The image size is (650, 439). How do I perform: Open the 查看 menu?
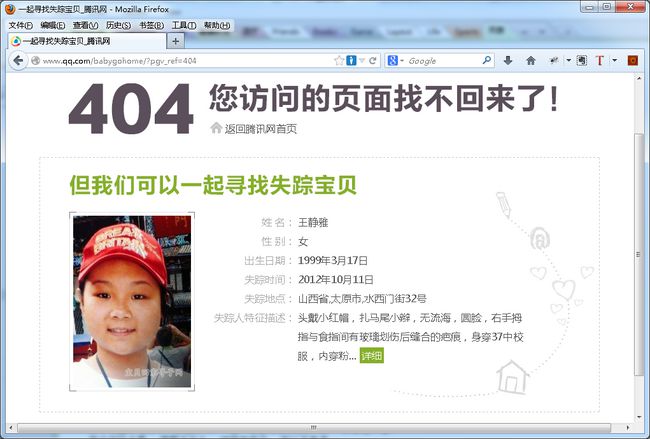point(85,25)
